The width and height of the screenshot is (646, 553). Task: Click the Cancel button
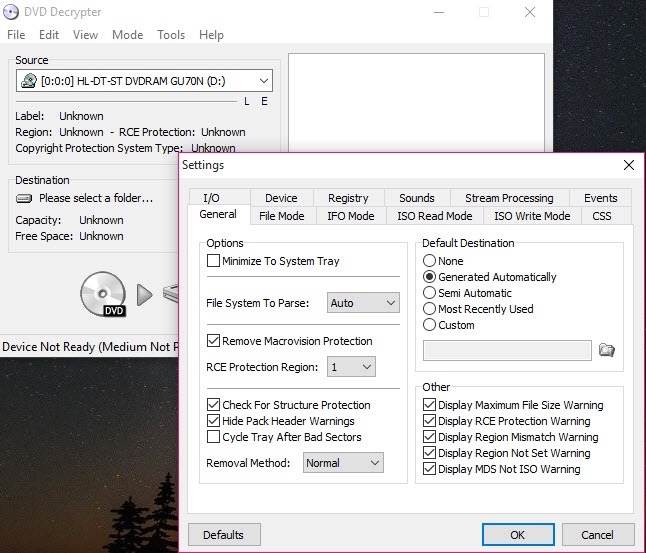pos(597,535)
